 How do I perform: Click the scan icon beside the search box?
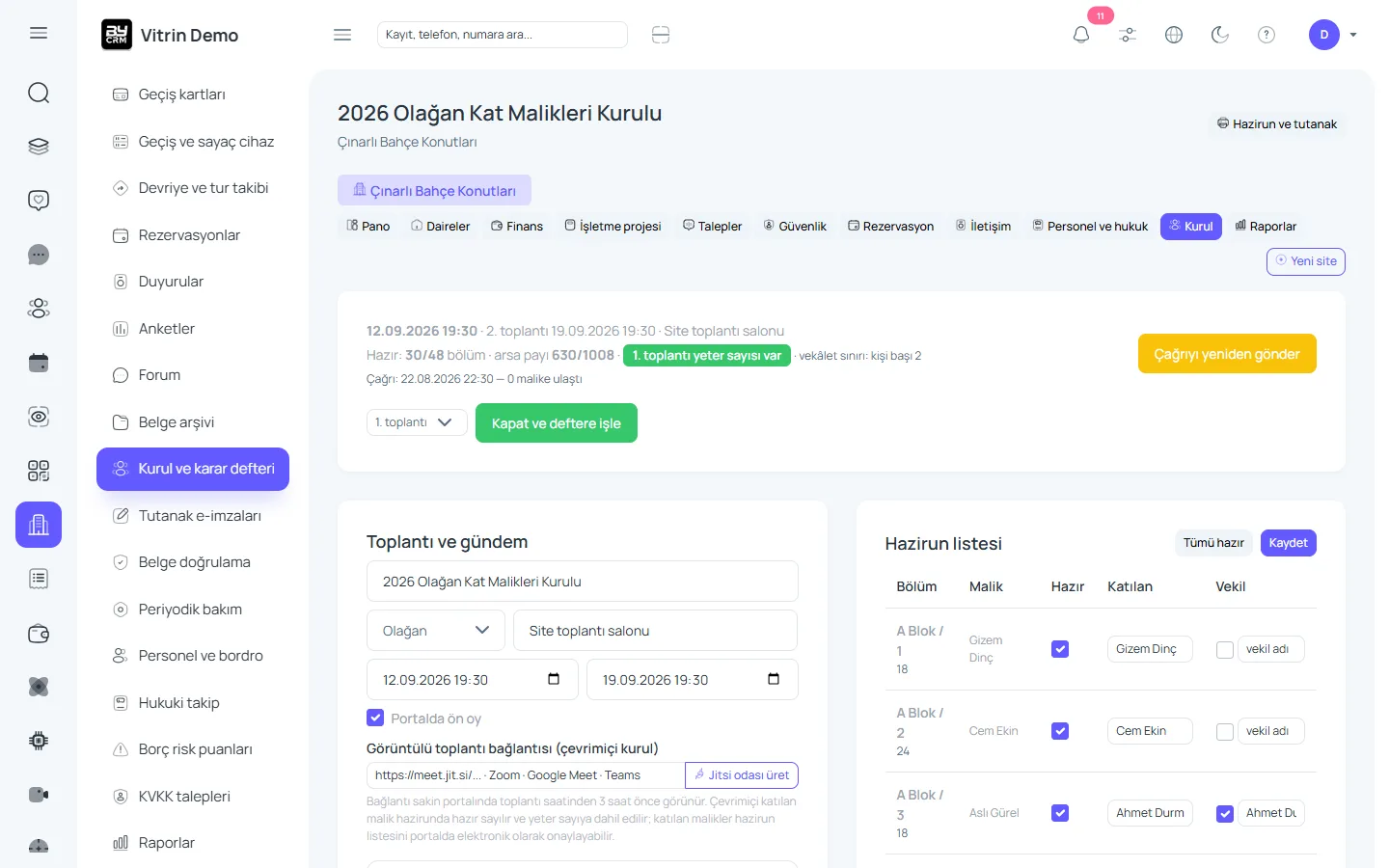tap(661, 35)
